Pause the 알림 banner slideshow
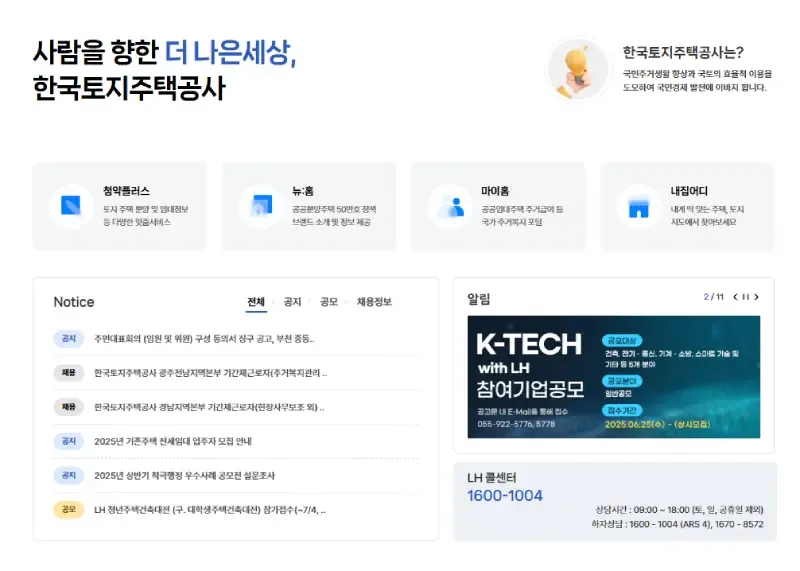 (746, 297)
